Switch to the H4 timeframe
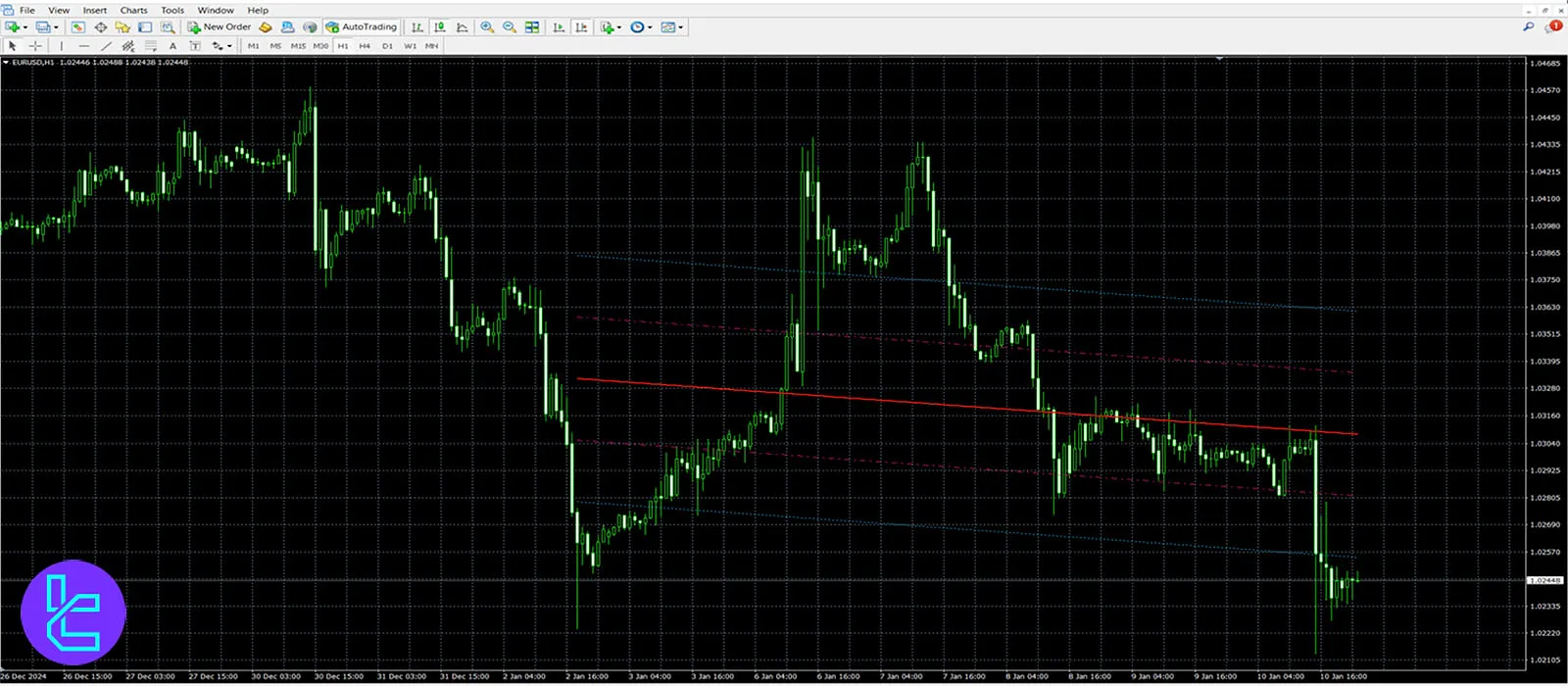The image size is (1568, 686). tap(365, 46)
